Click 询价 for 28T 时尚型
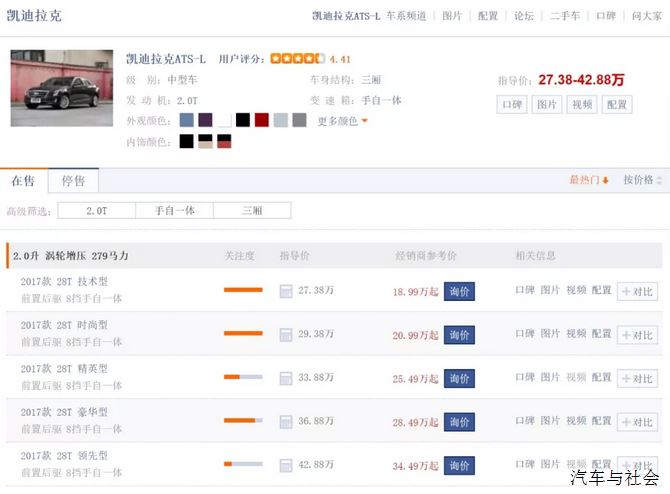Image resolution: width=670 pixels, height=494 pixels. [x=459, y=335]
